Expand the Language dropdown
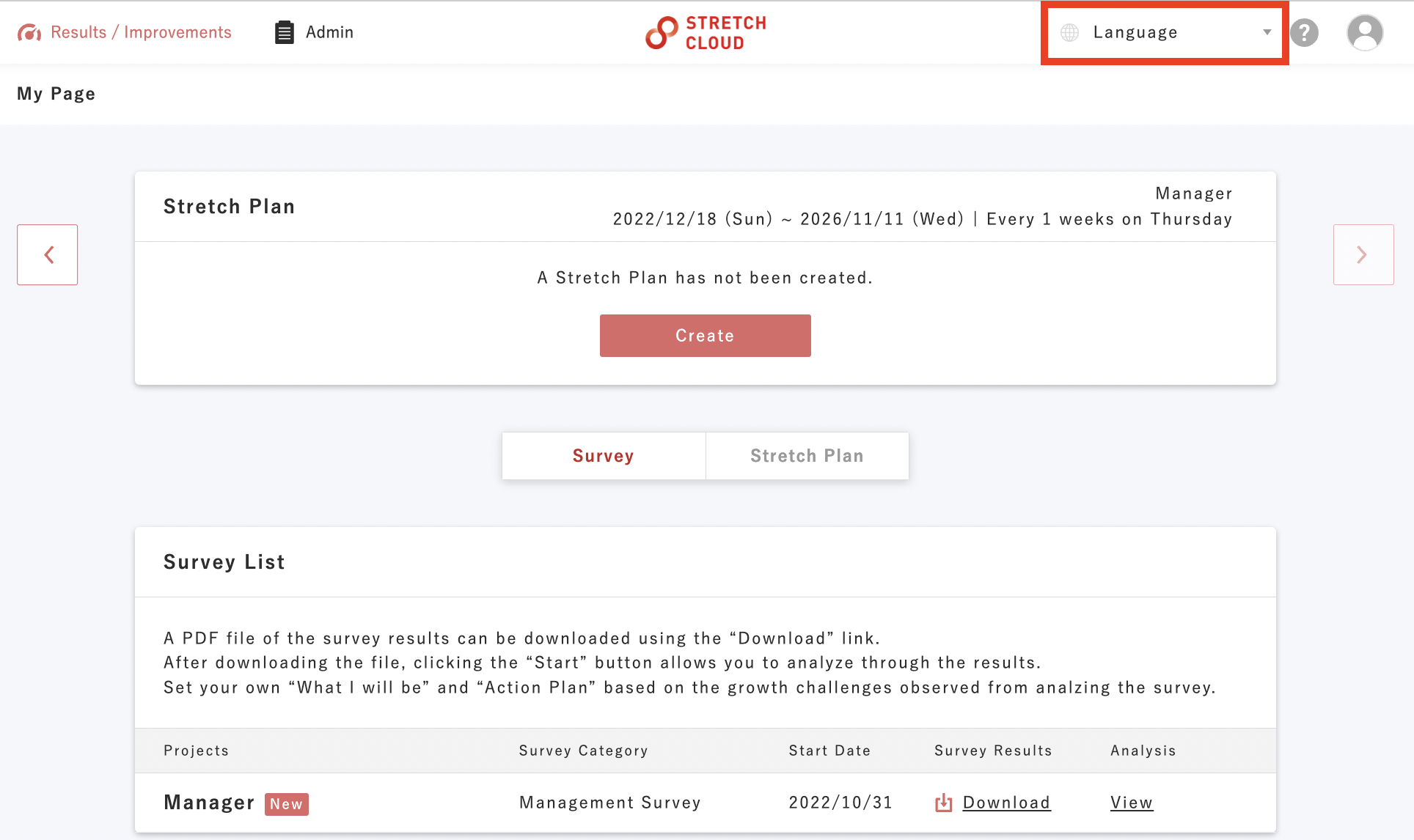Viewport: 1414px width, 840px height. point(1165,32)
